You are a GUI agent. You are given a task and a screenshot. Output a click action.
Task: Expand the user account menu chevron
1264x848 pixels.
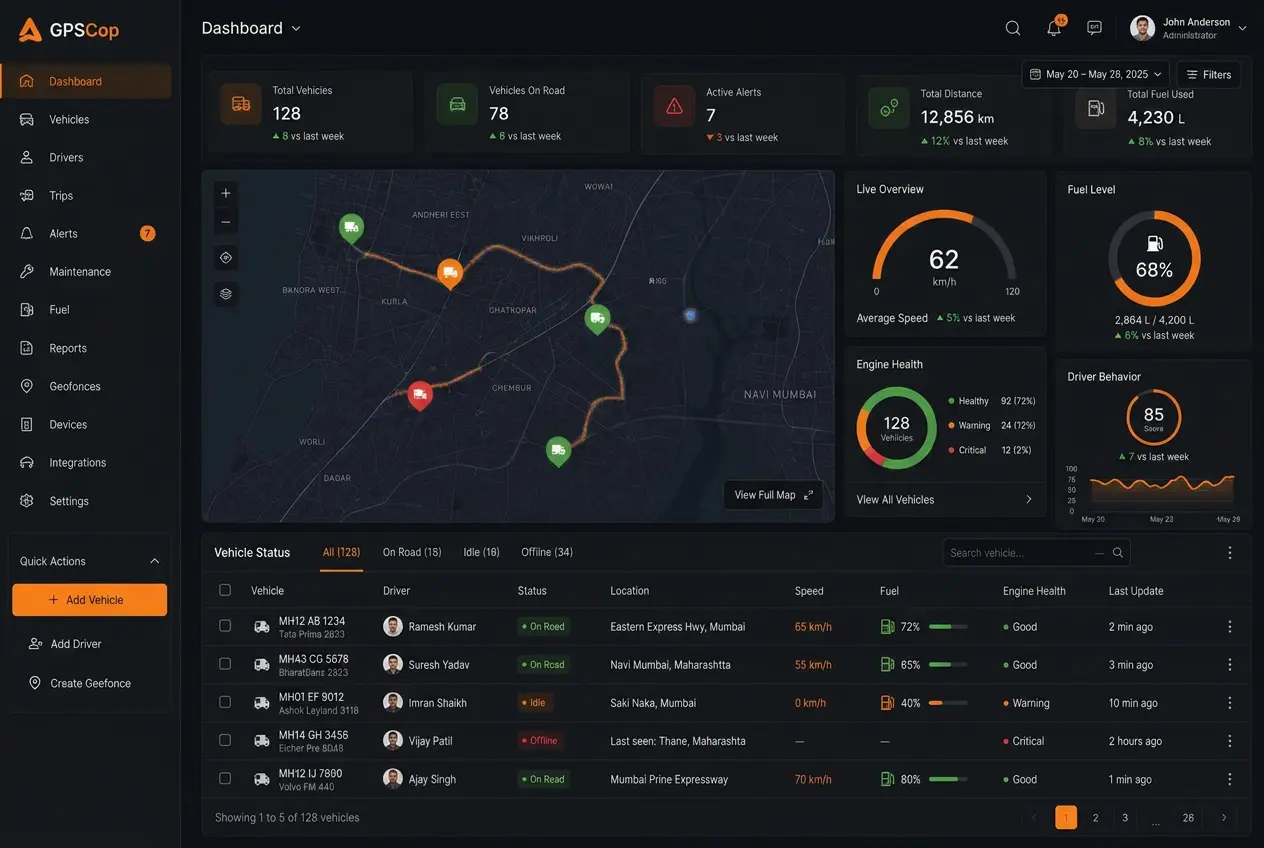coord(1243,29)
